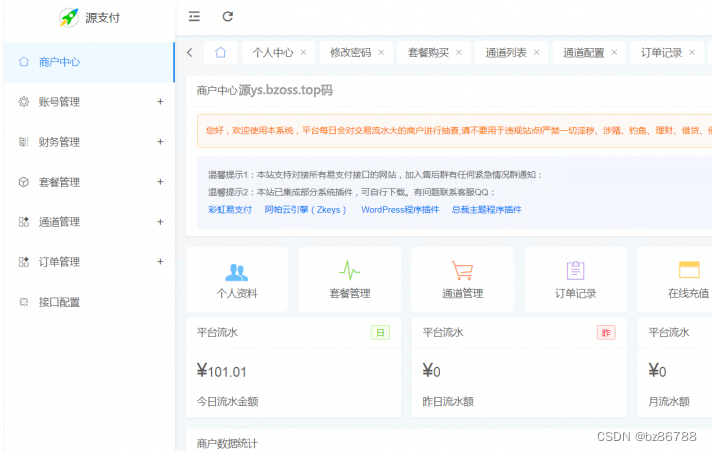
Task: Close the 个人中心 tab
Action: tap(303, 53)
